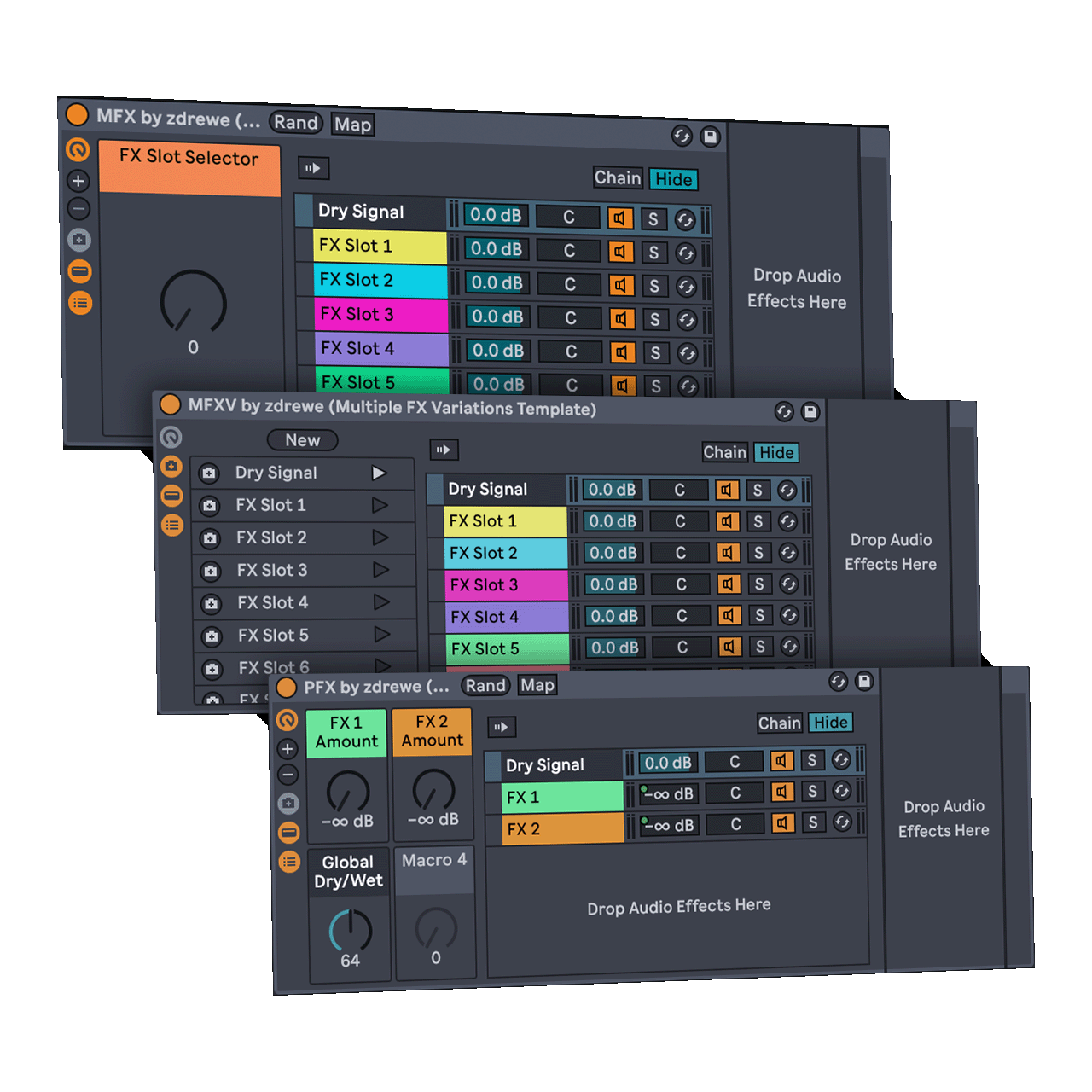Image resolution: width=1092 pixels, height=1092 pixels.
Task: Click the plus macro button in PFX rack
Action: point(288,749)
